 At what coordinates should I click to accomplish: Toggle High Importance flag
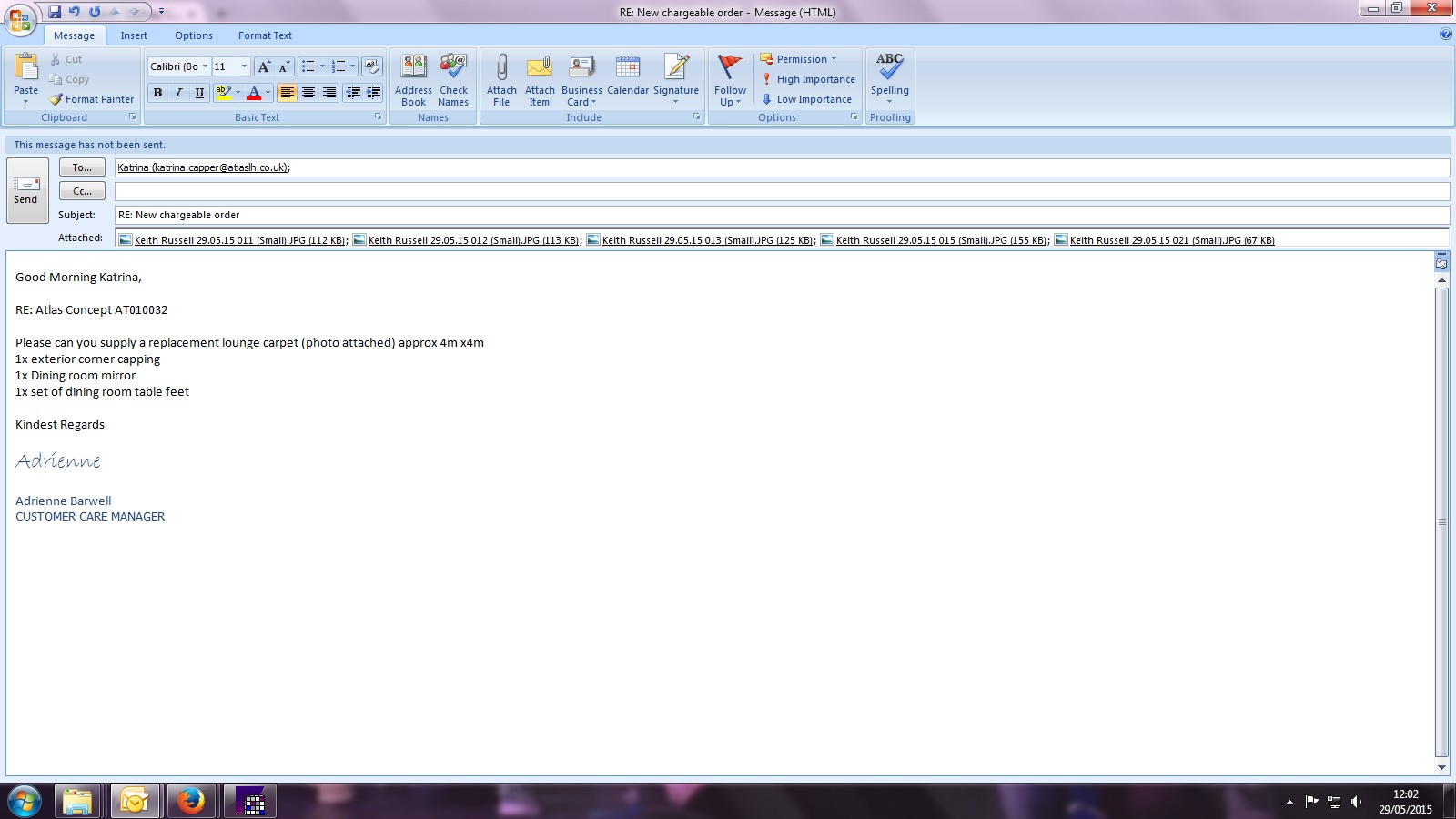point(808,79)
